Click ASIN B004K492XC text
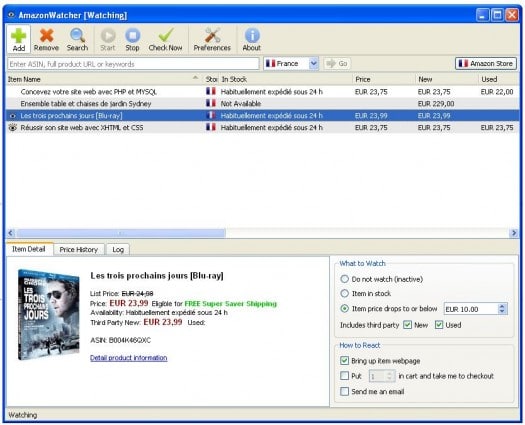The image size is (525, 425). point(121,340)
